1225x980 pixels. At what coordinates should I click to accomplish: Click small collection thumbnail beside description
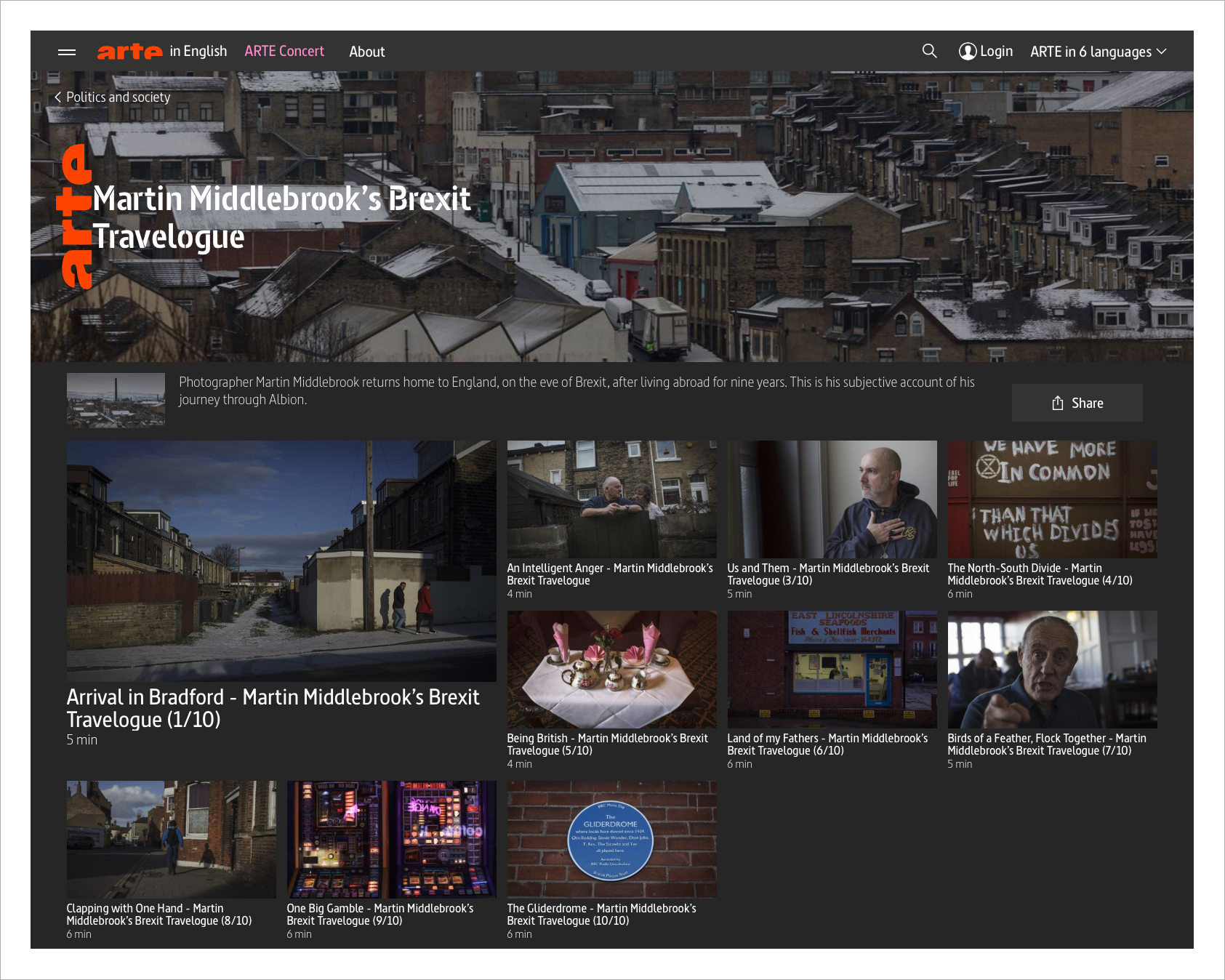116,400
